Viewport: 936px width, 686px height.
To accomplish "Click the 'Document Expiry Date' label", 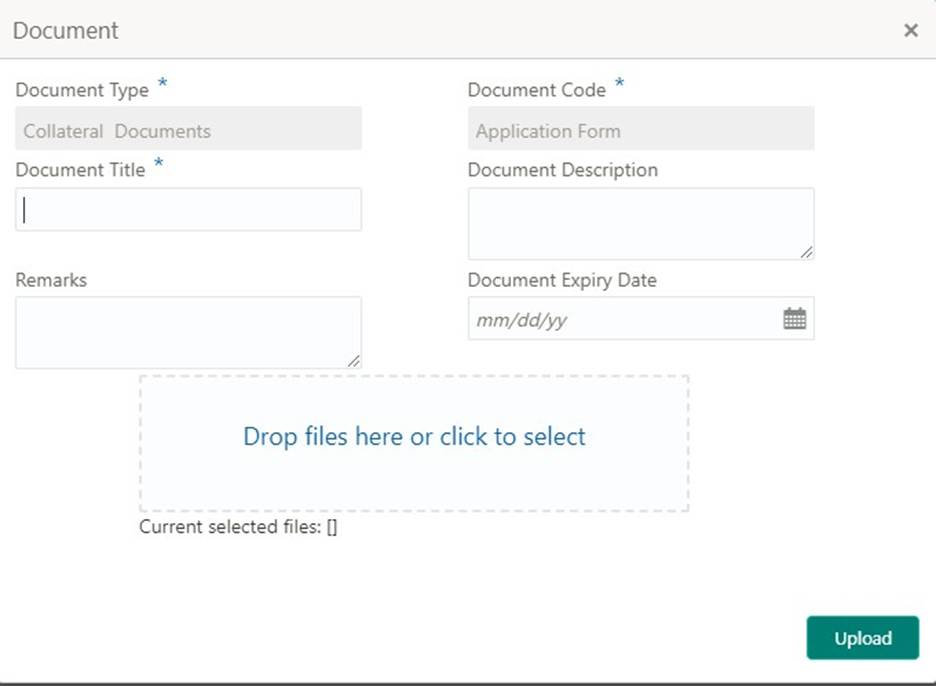I will pyautogui.click(x=562, y=281).
